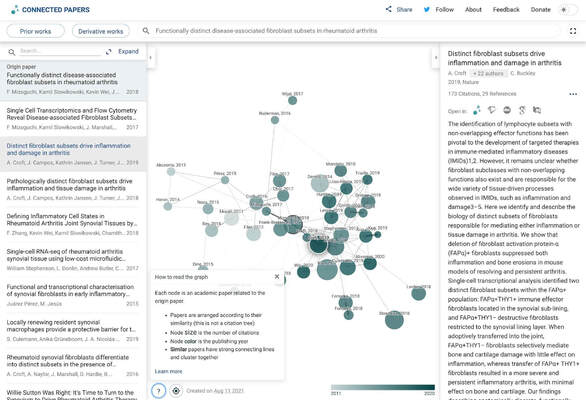This screenshot has width=586, height=400.
Task: Toggle the dark mode switch
Action: (x=568, y=10)
